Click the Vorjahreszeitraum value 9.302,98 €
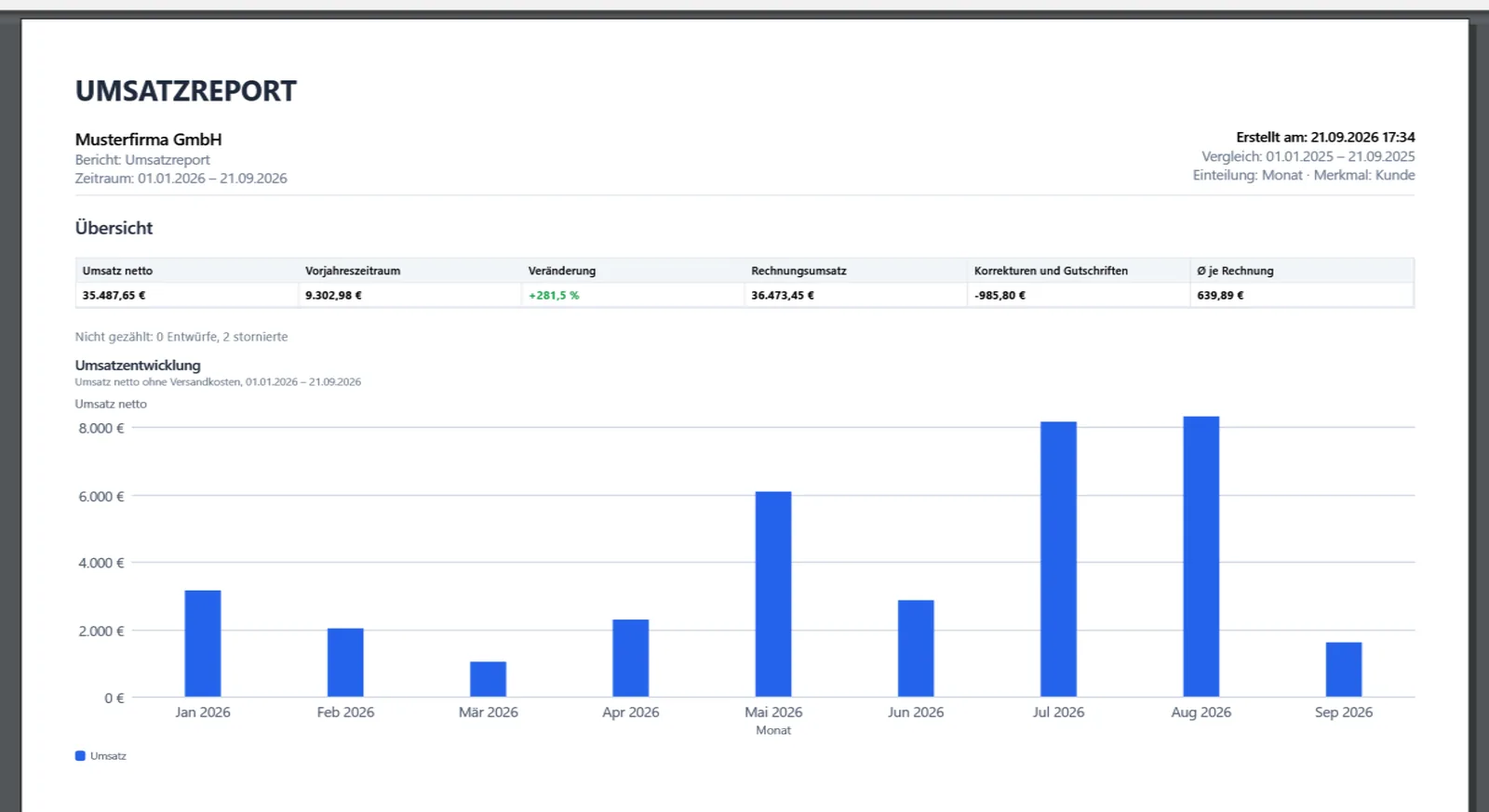Image resolution: width=1489 pixels, height=812 pixels. pyautogui.click(x=333, y=296)
